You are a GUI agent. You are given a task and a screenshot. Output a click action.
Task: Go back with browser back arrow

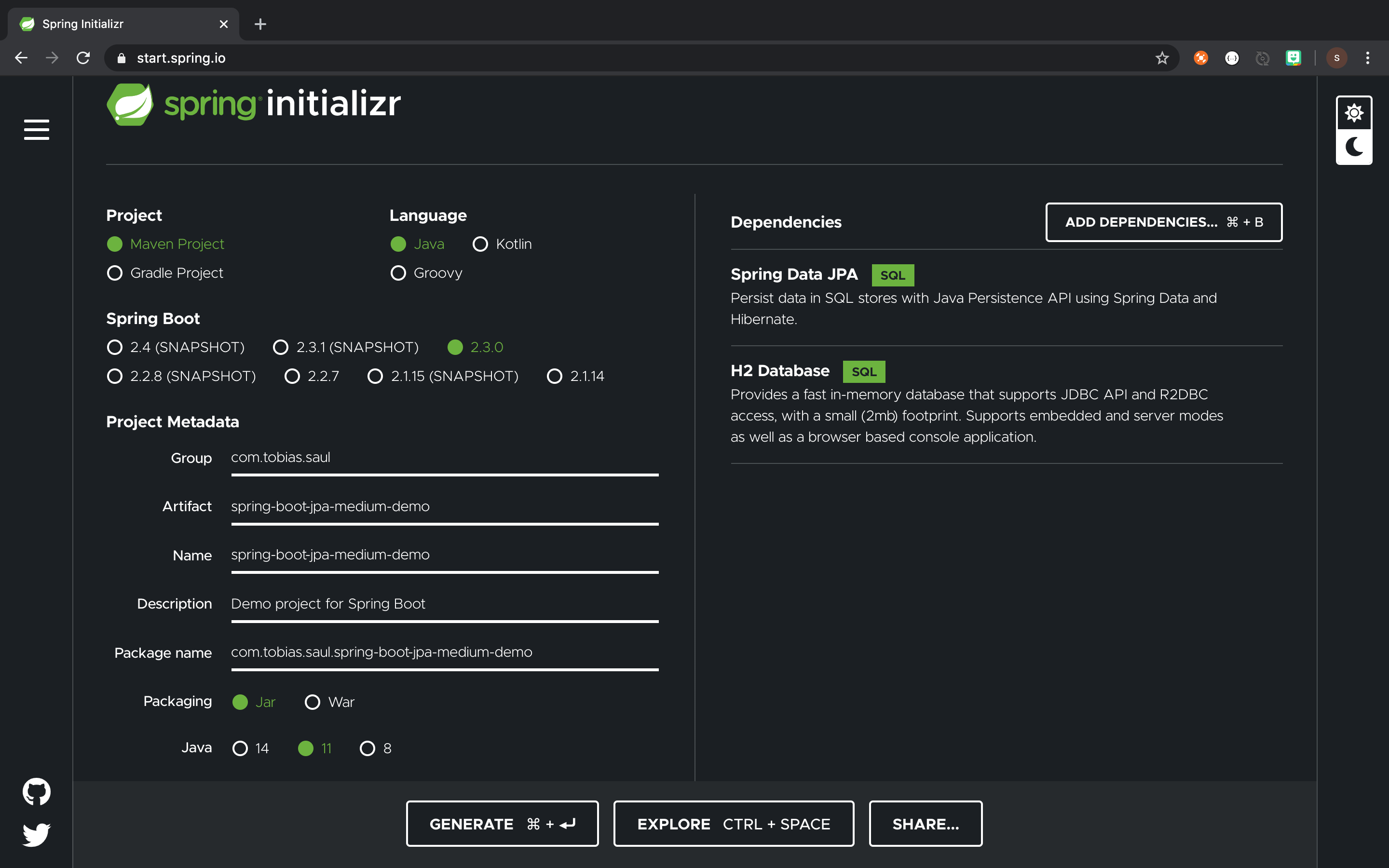(21, 58)
